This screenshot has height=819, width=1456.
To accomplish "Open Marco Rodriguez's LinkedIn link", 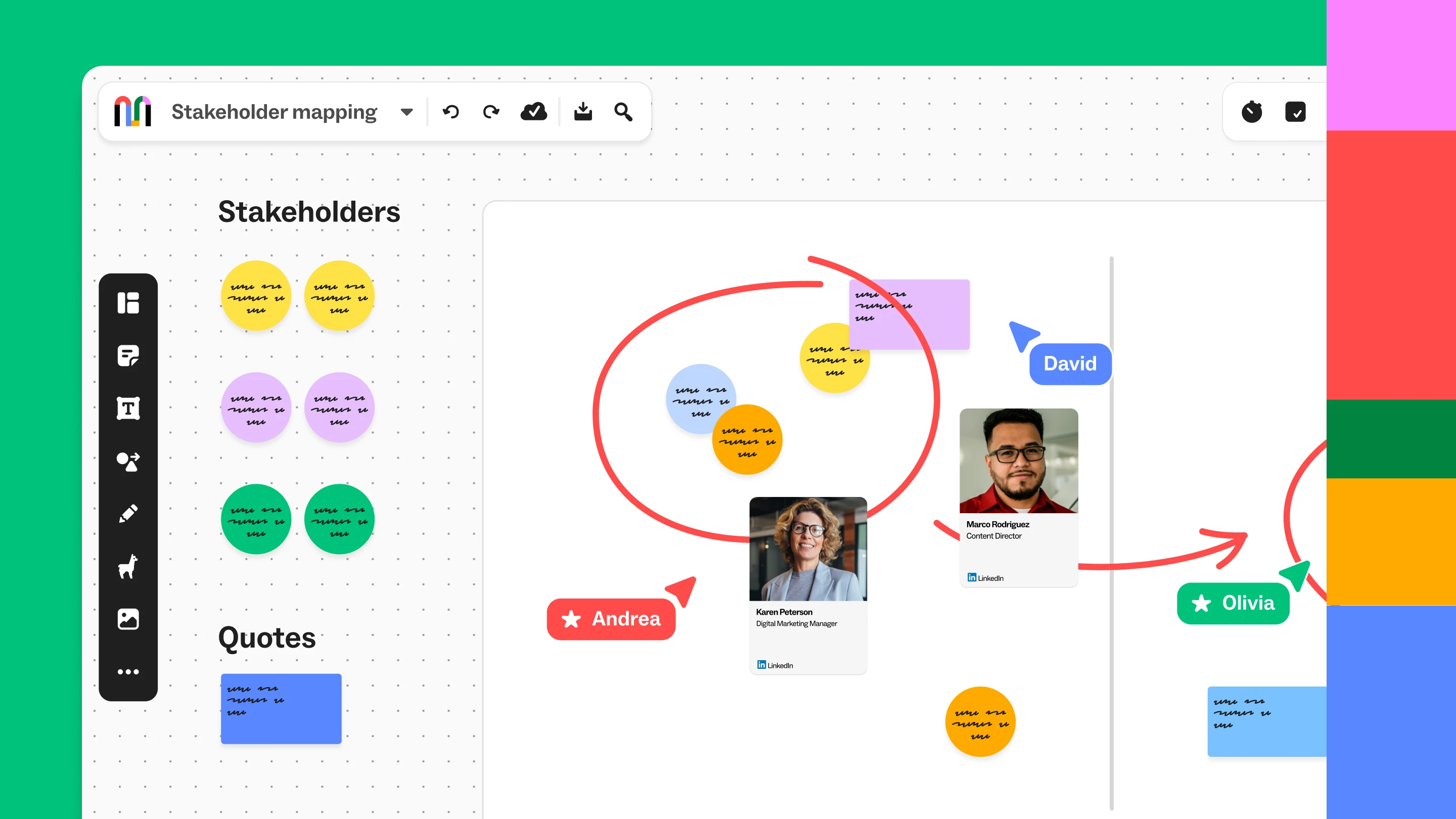I will click(985, 578).
